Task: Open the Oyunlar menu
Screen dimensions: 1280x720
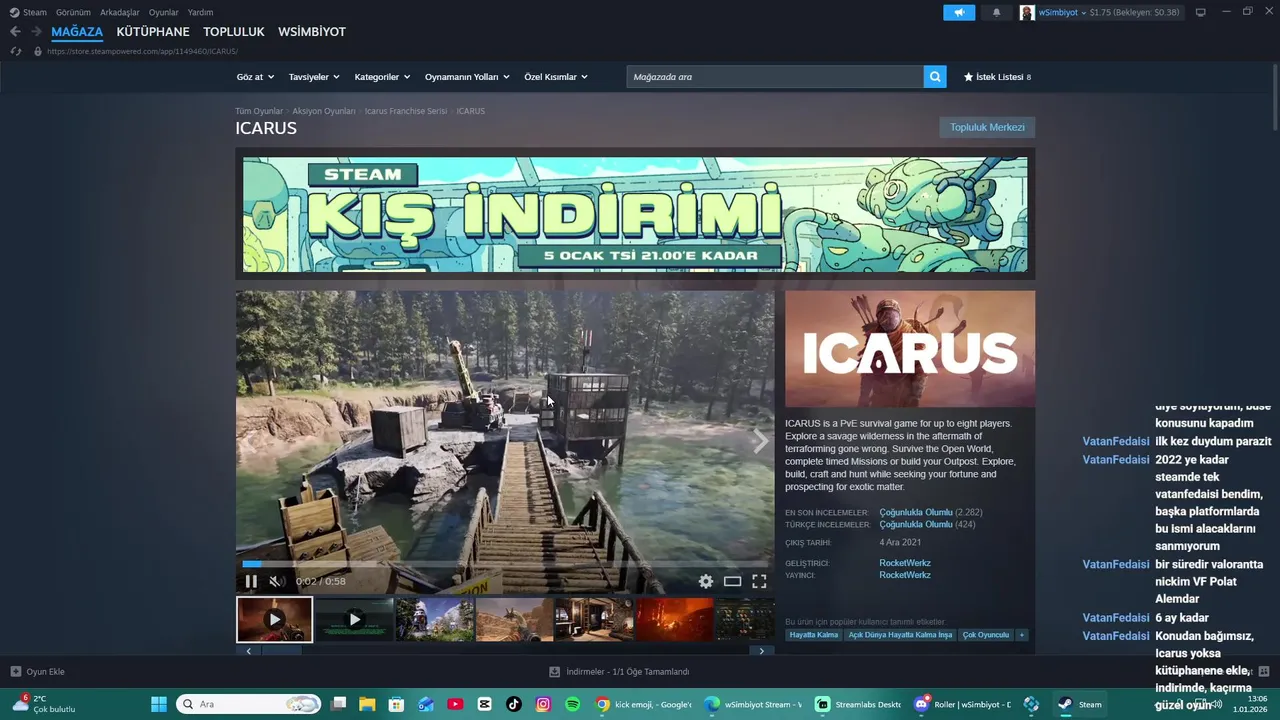Action: tap(164, 12)
